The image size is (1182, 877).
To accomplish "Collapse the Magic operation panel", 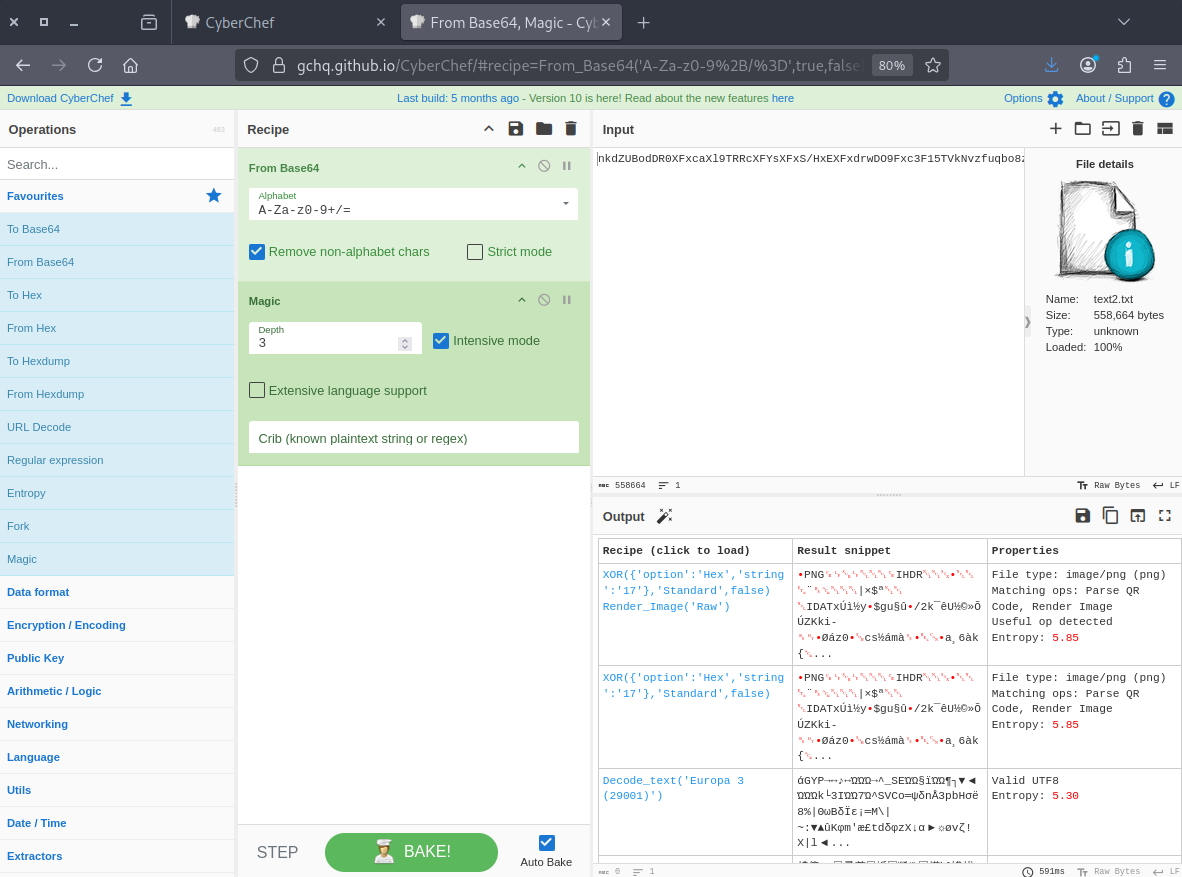I will point(521,300).
